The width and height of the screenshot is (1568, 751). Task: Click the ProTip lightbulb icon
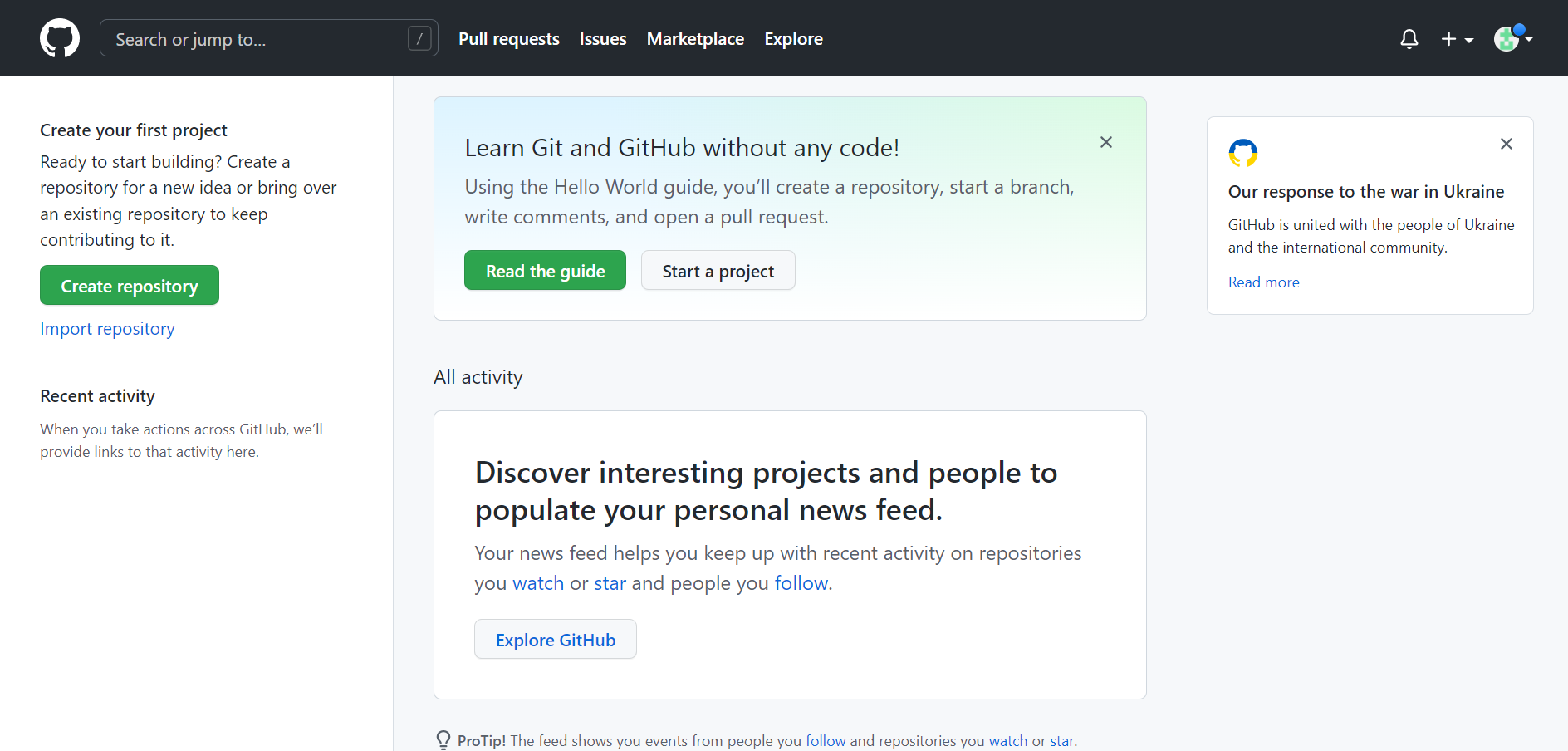[x=443, y=739]
